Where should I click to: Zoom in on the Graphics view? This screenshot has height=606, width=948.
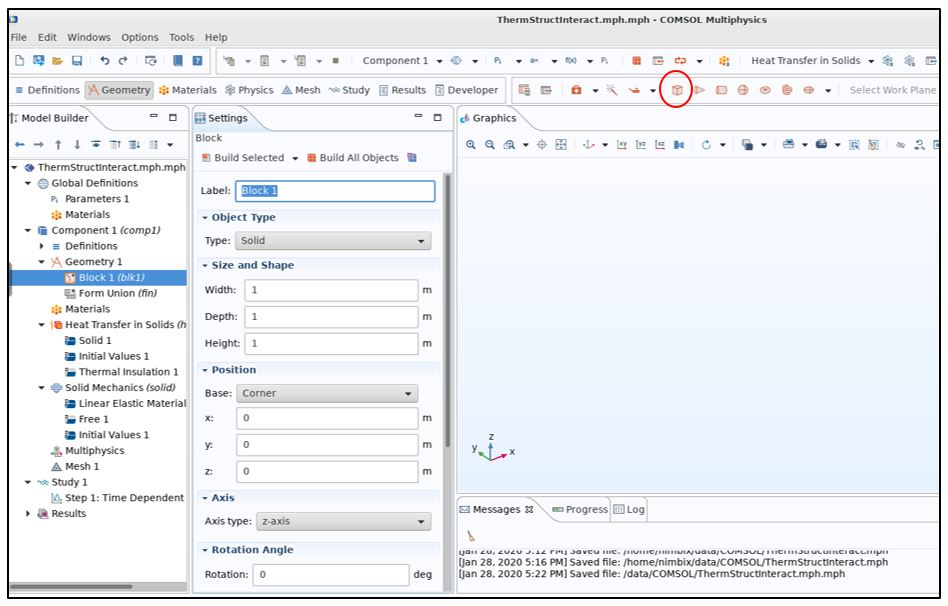pos(470,145)
